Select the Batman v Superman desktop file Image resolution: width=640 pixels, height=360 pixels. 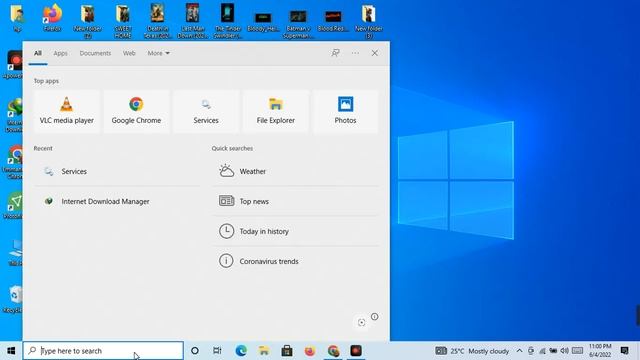tap(298, 24)
